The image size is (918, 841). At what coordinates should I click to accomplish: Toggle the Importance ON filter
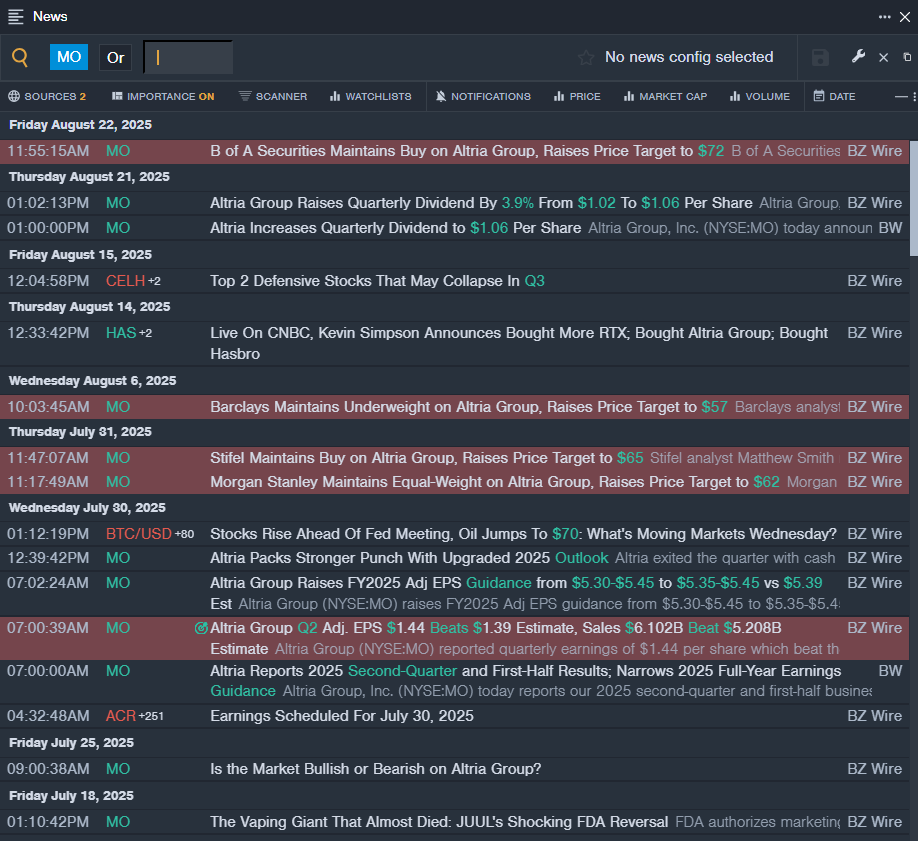point(163,97)
